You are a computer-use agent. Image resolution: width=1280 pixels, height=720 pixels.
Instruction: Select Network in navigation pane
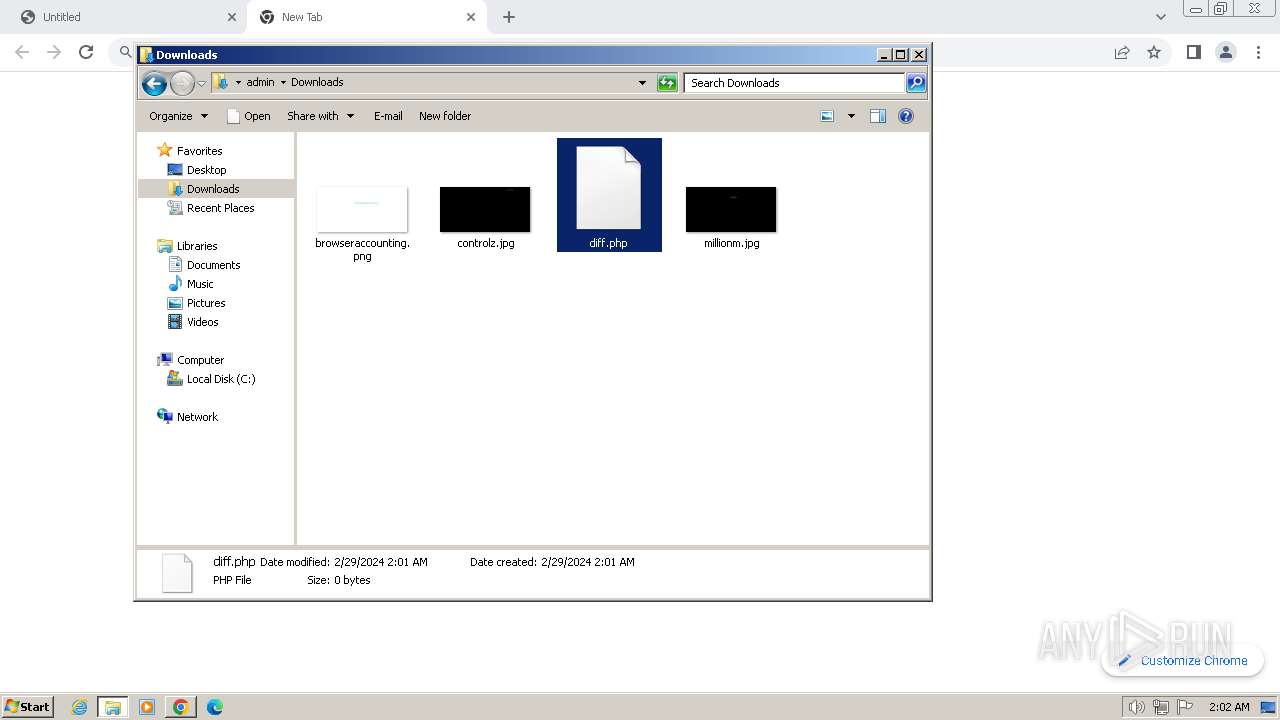click(x=197, y=417)
